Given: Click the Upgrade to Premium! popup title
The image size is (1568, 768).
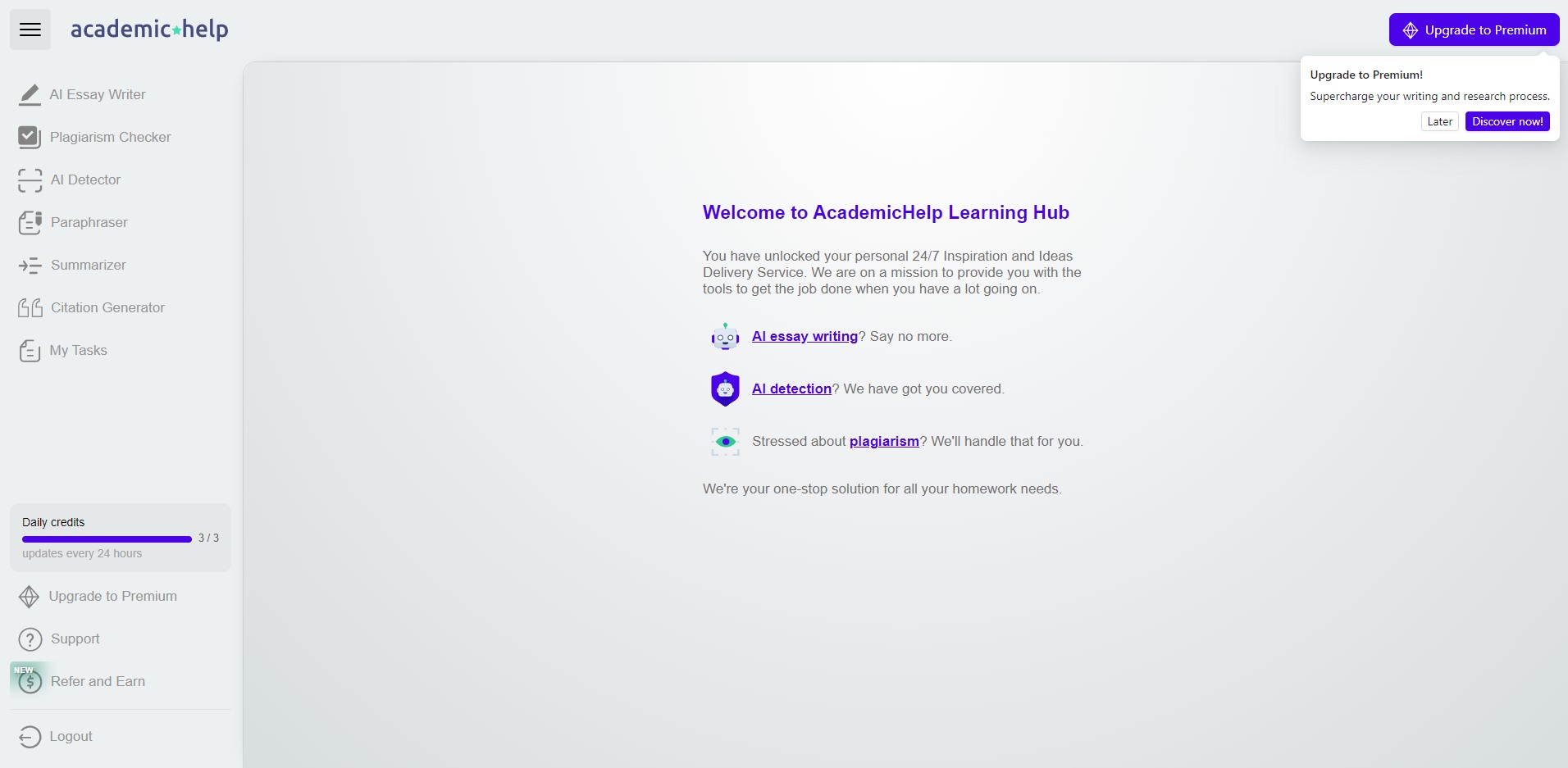Looking at the screenshot, I should pos(1366,75).
